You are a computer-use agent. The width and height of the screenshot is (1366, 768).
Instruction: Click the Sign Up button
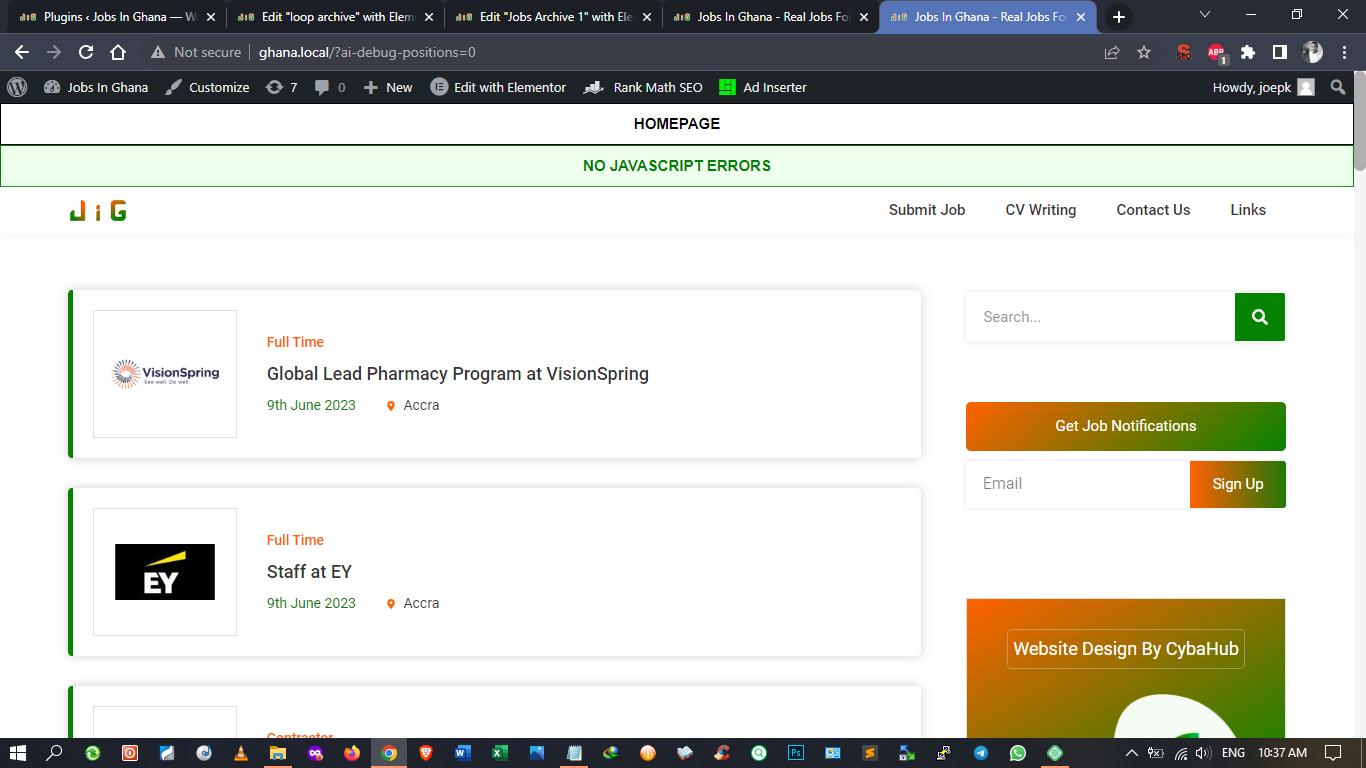pos(1238,484)
